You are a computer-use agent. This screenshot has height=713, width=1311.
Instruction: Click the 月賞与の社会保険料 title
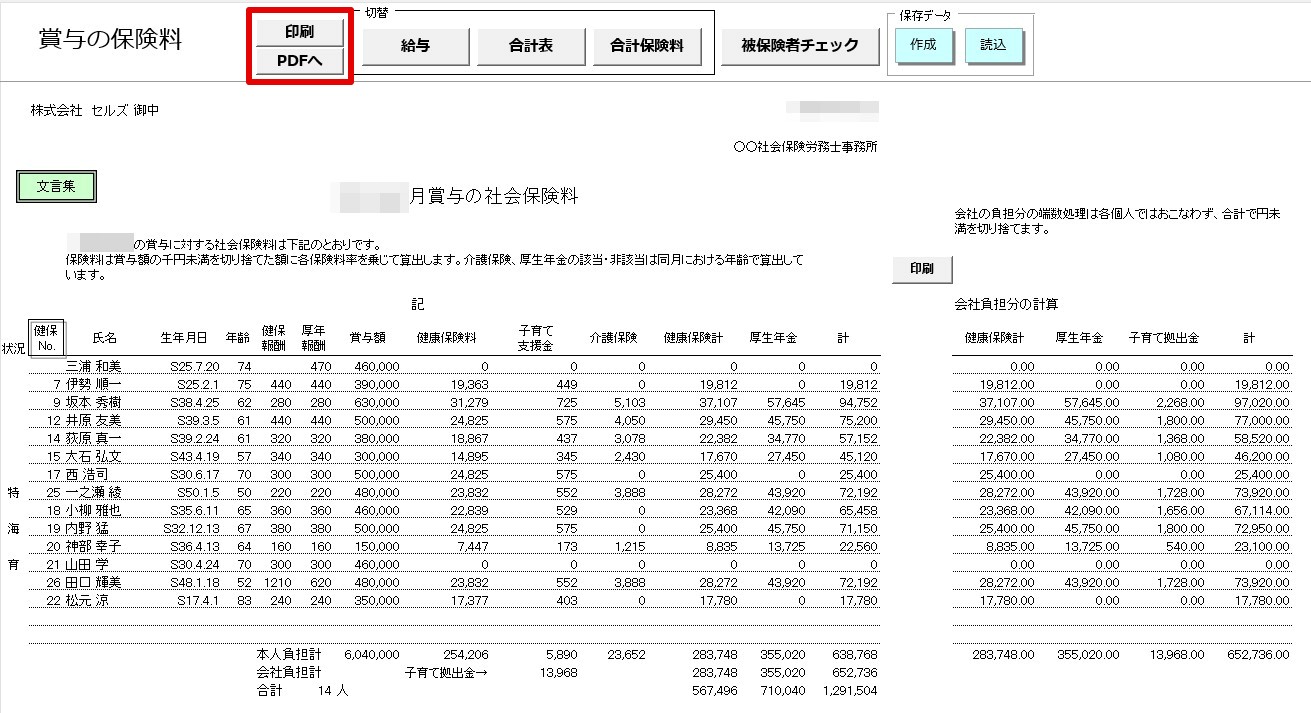click(494, 197)
